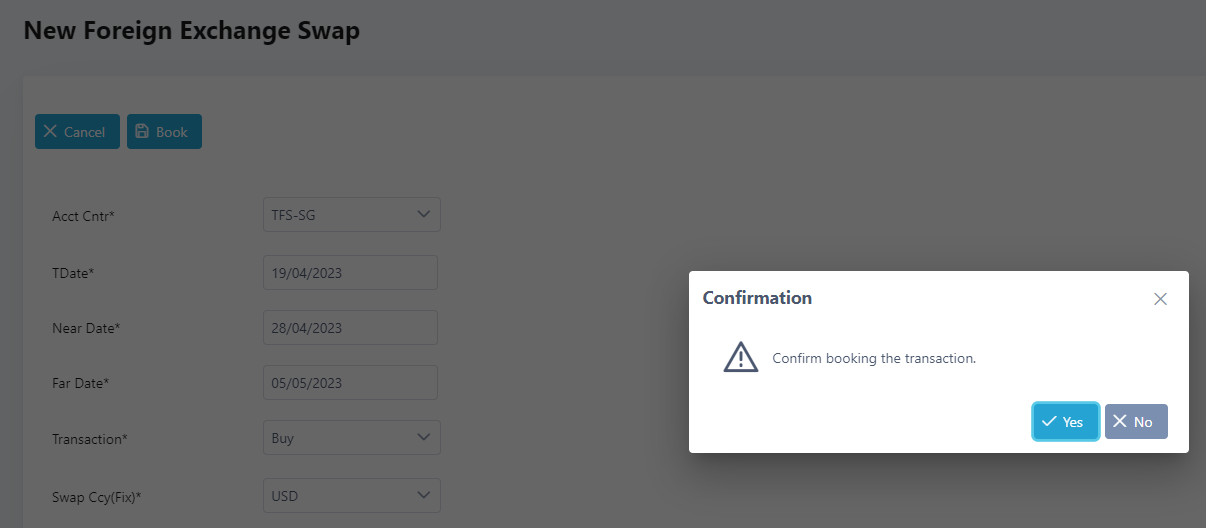Screen dimensions: 1206x528
Task: Click the Confirmation dialog title
Action: [x=757, y=298]
